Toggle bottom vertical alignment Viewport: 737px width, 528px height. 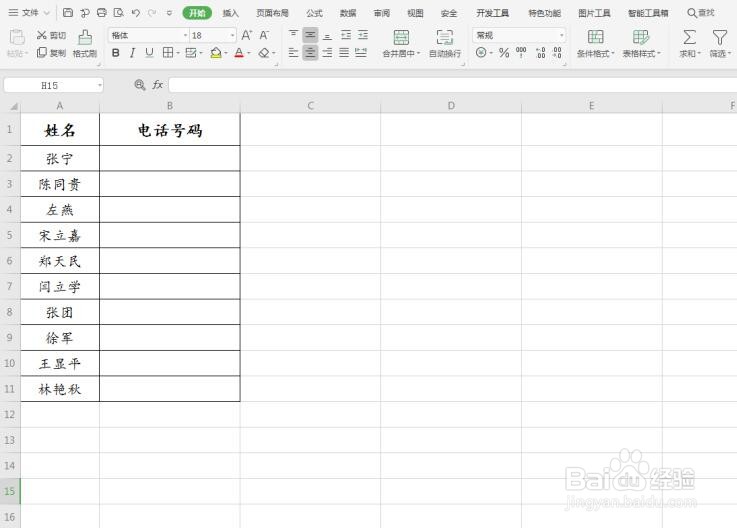pyautogui.click(x=327, y=35)
